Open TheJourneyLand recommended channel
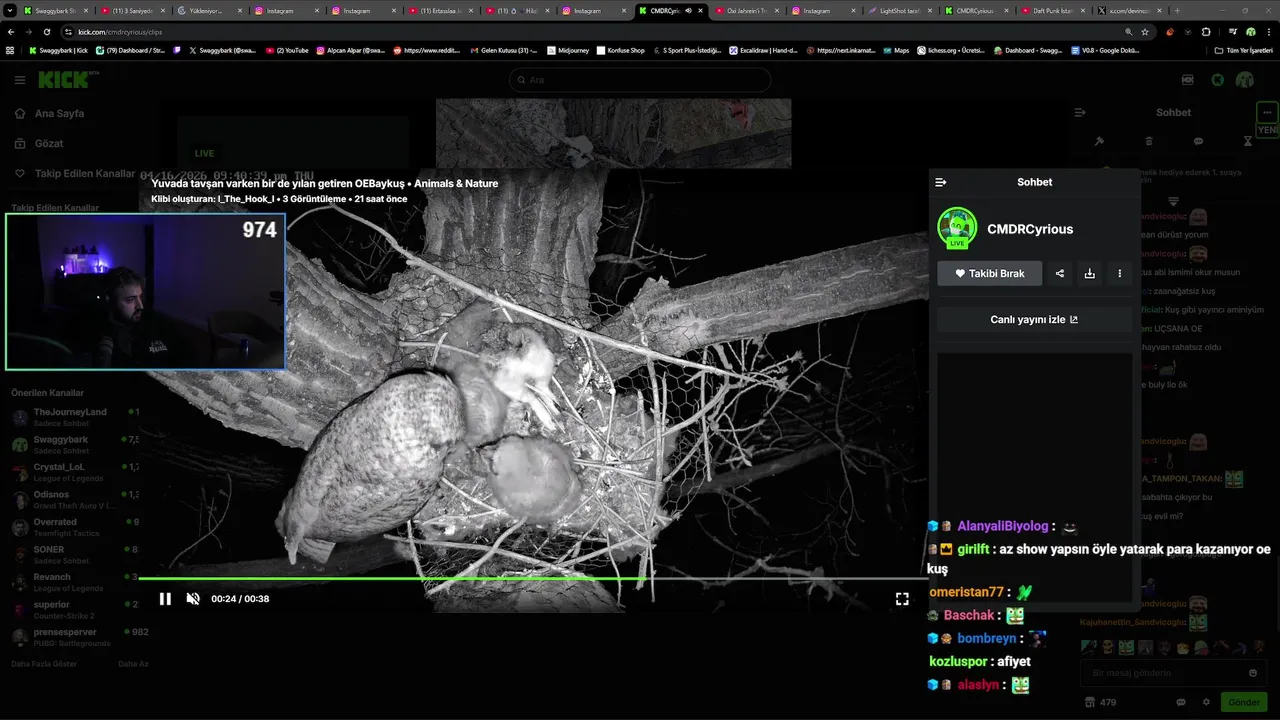Viewport: 1280px width, 720px height. point(75,417)
